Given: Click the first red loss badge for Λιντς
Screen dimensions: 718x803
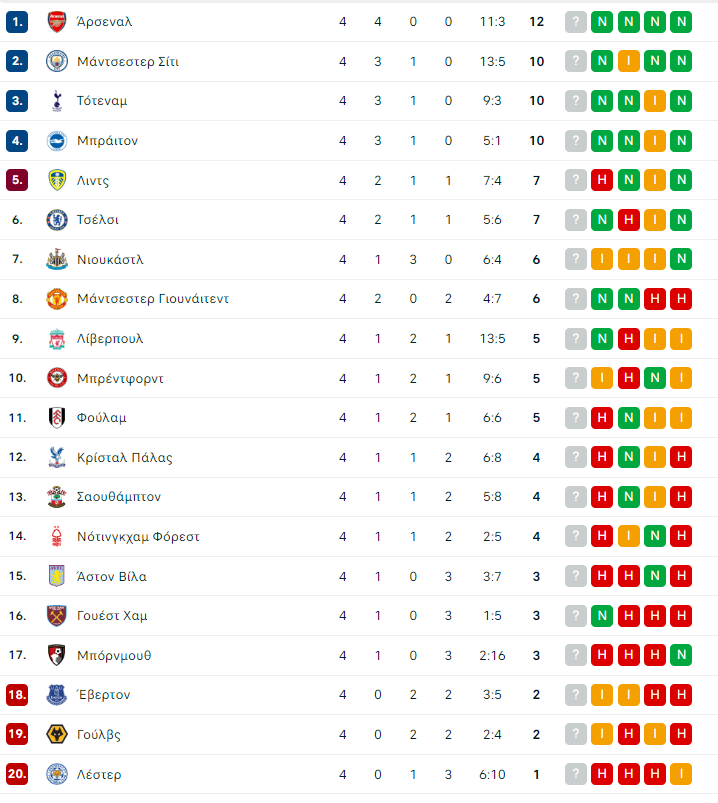Looking at the screenshot, I should tap(602, 180).
